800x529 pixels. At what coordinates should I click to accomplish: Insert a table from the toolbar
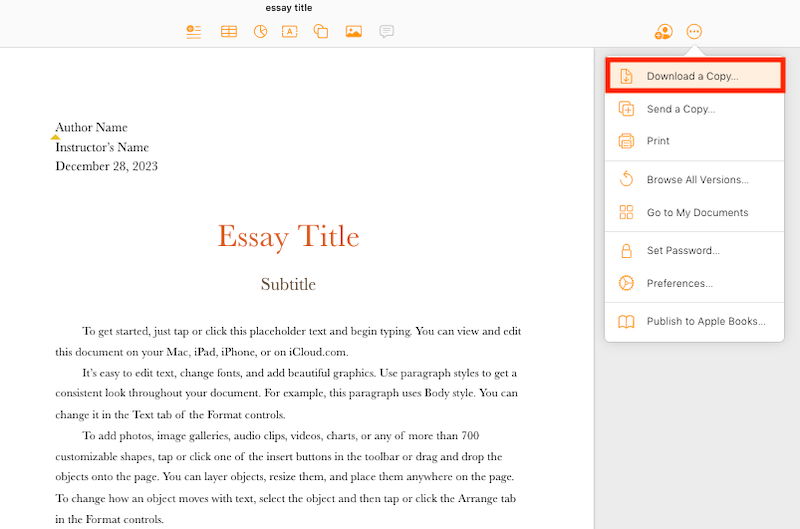[x=229, y=32]
